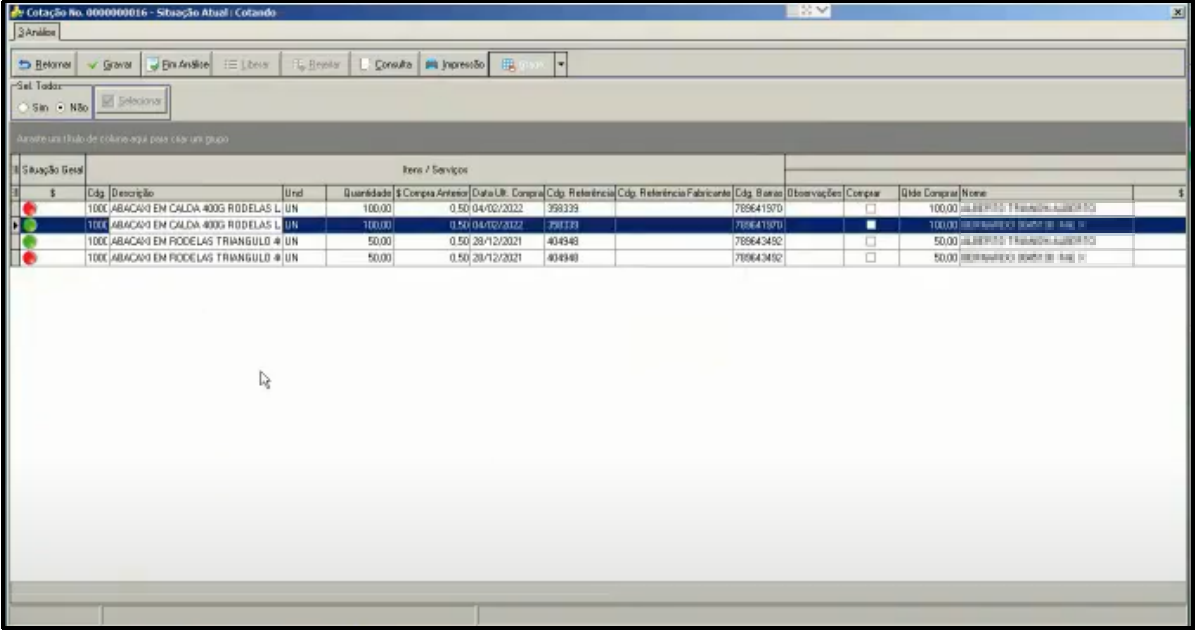
Task: Open Impressão printer button
Action: [x=454, y=65]
